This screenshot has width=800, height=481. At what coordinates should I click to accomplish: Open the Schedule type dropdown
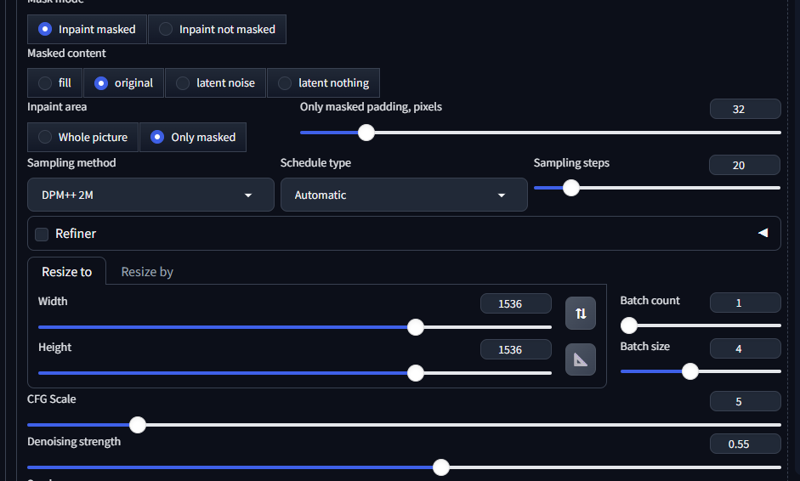coord(403,195)
